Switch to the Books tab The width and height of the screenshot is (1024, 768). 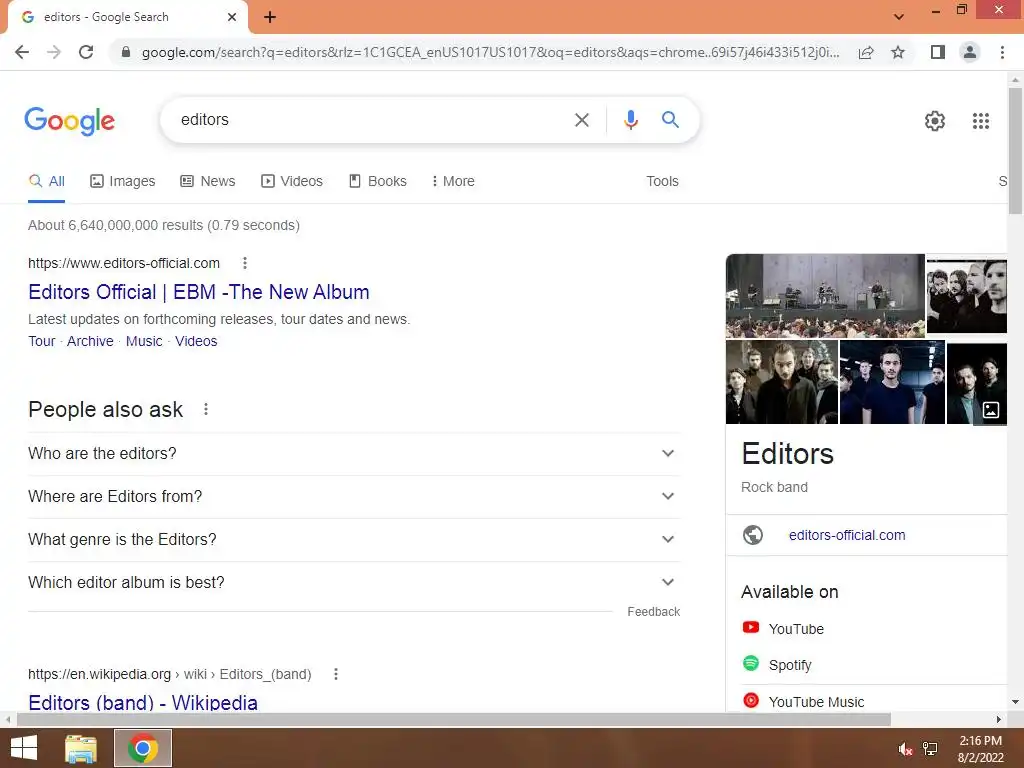[x=377, y=182]
